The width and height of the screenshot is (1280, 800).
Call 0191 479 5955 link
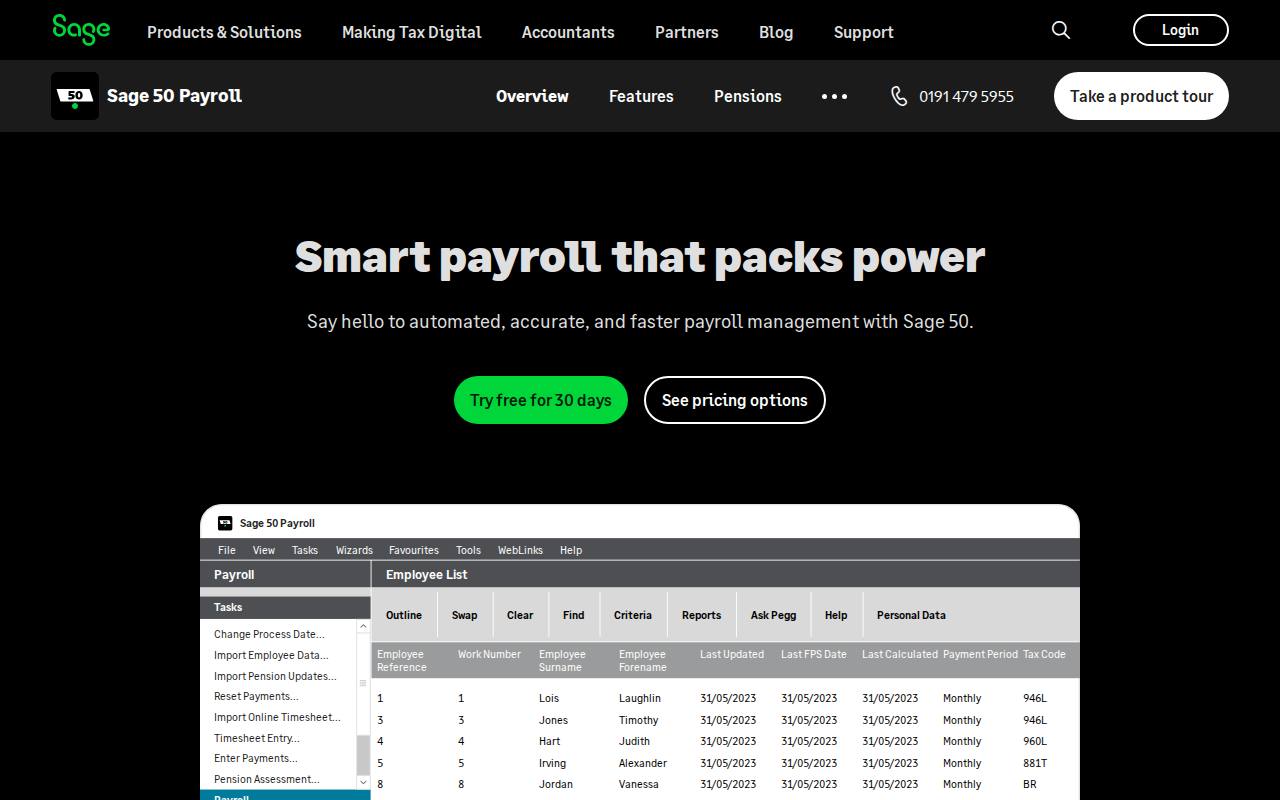[966, 96]
